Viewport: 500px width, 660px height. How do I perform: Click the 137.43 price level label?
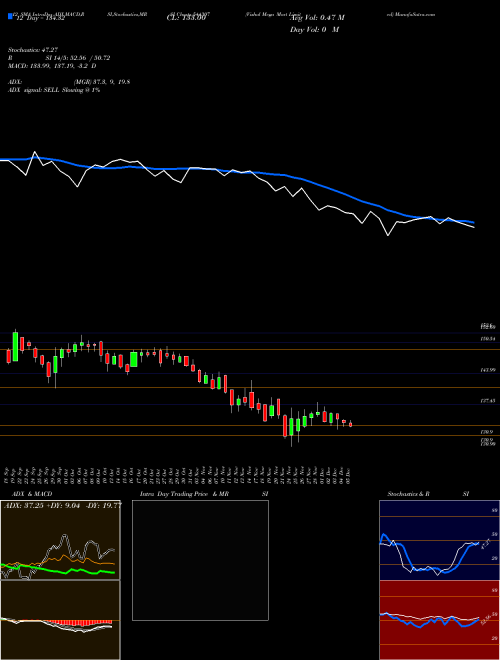pyautogui.click(x=487, y=402)
